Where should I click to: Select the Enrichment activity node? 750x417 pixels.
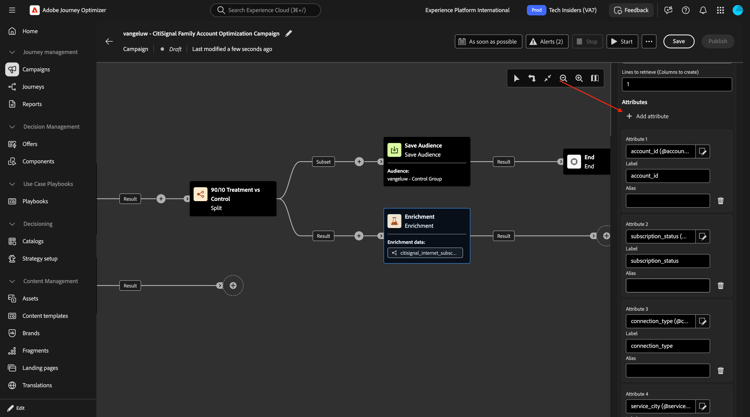coord(427,236)
